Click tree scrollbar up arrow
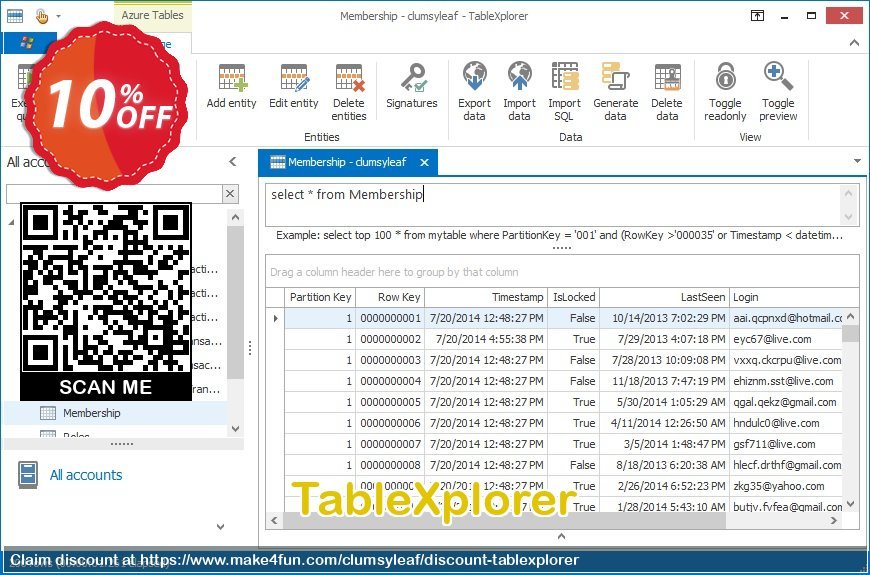The height and width of the screenshot is (575, 870). click(x=235, y=218)
